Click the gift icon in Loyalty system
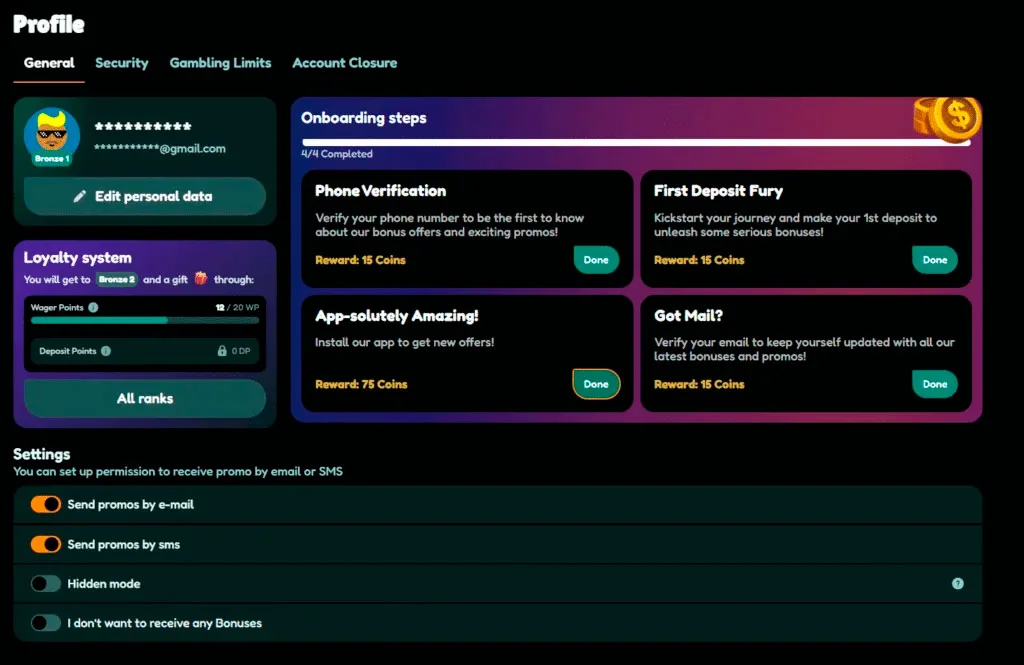 (x=200, y=279)
